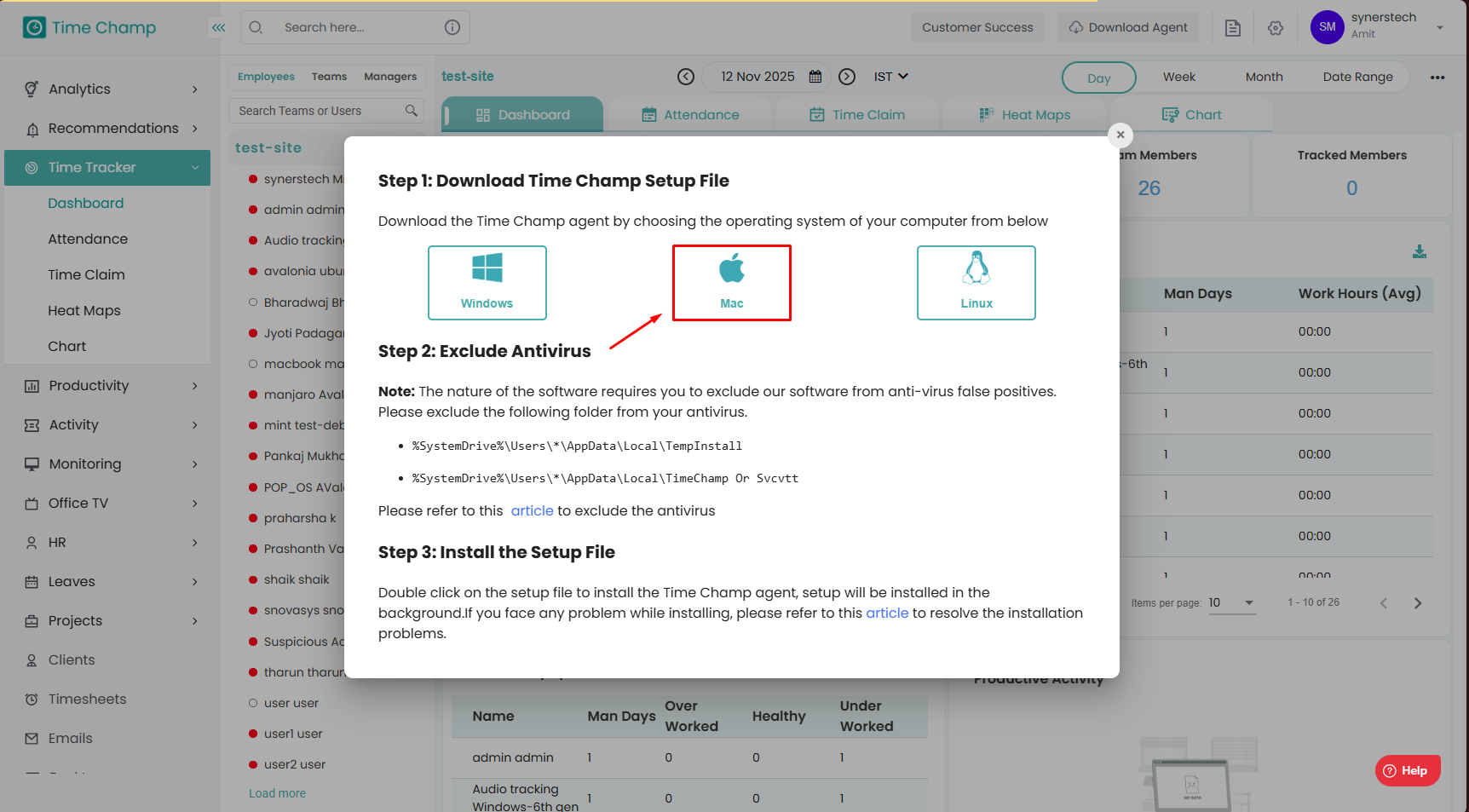Click Load more in users list
1469x812 pixels.
277,793
